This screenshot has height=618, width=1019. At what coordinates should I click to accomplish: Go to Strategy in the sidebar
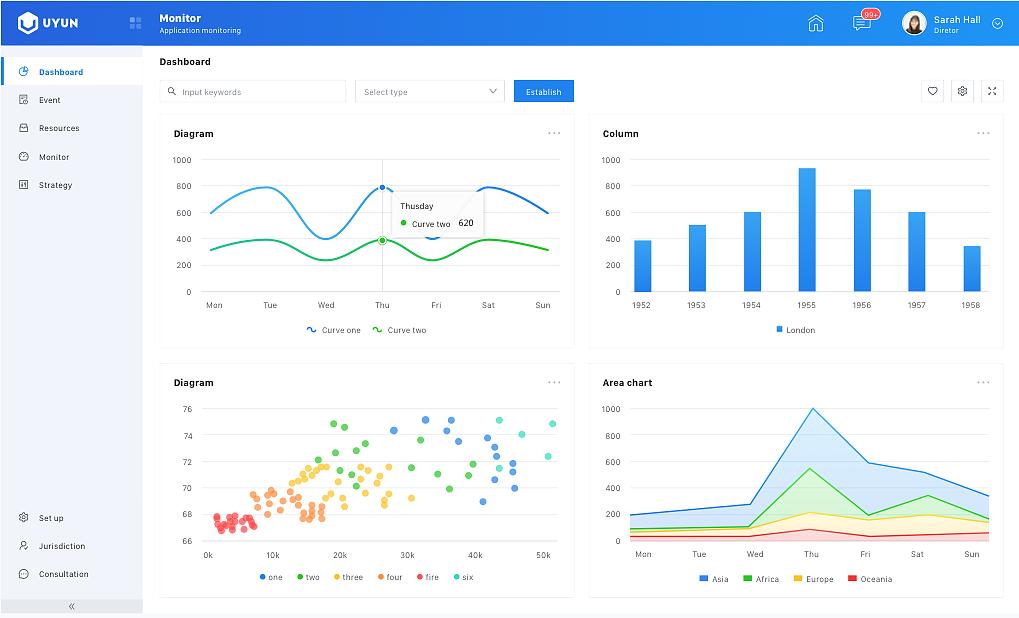pos(55,185)
